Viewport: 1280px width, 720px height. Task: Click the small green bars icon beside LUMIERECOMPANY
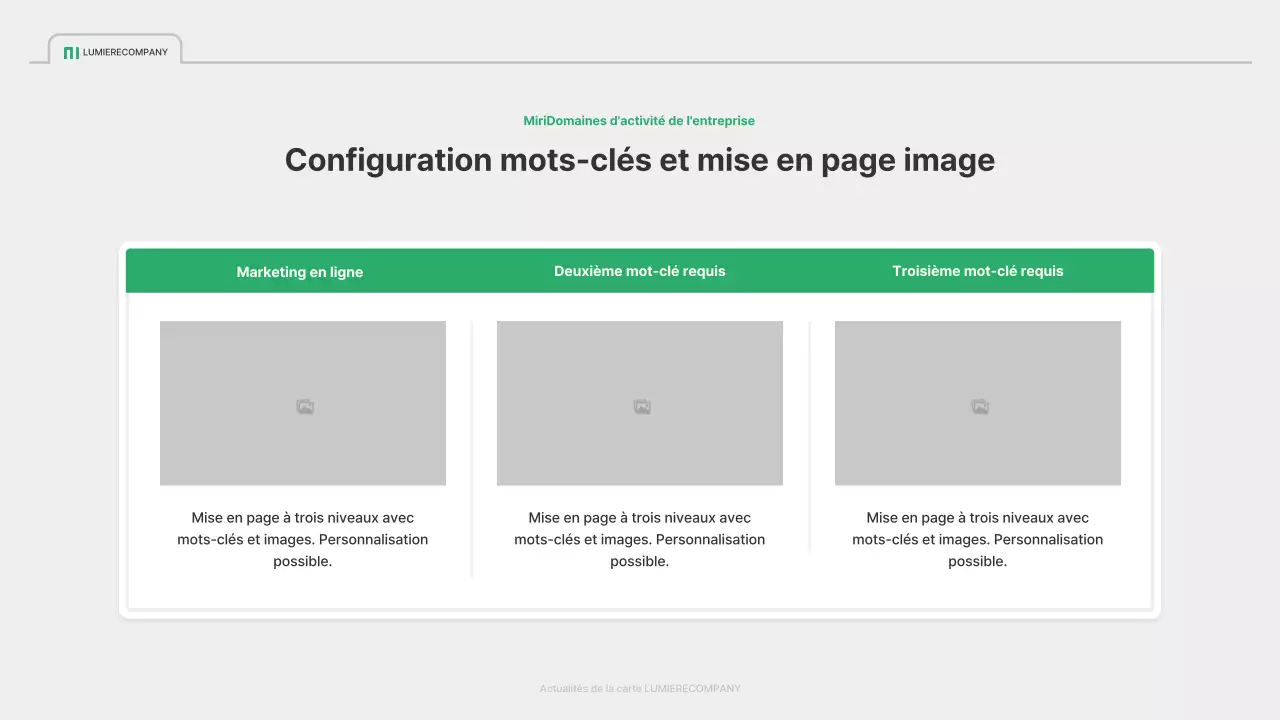pyautogui.click(x=71, y=53)
